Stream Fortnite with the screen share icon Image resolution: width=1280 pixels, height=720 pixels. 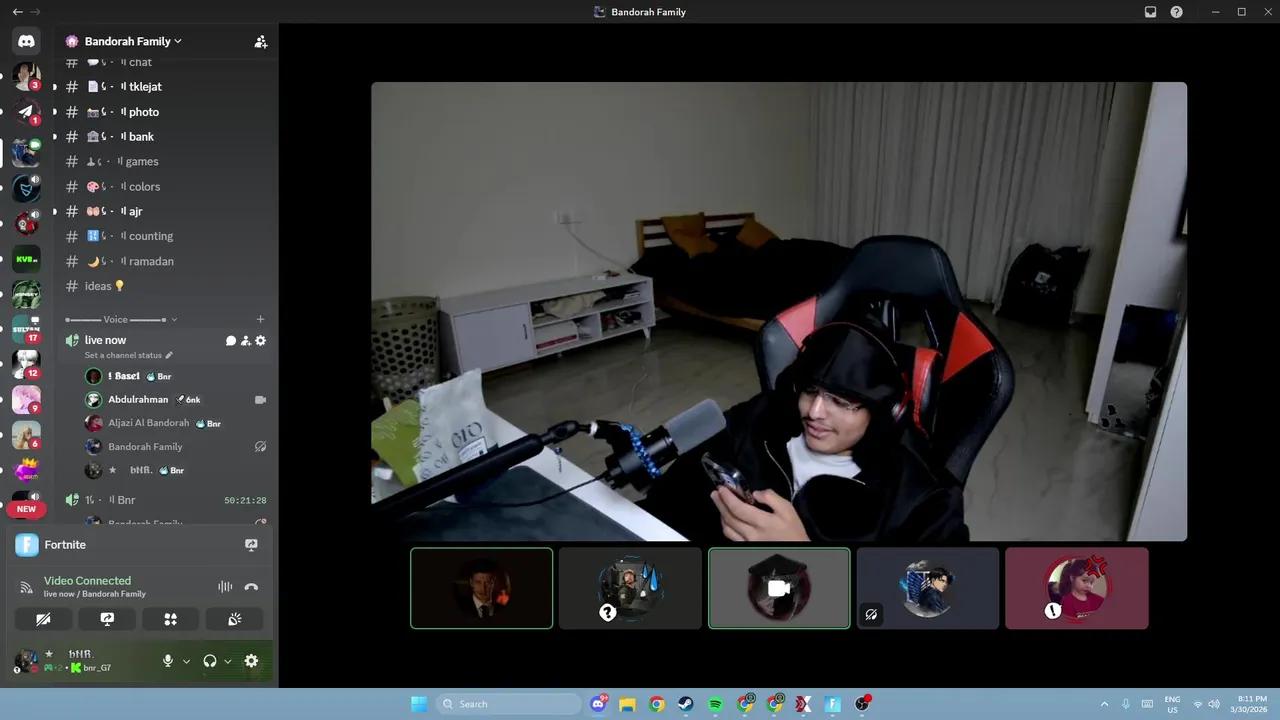click(x=251, y=545)
